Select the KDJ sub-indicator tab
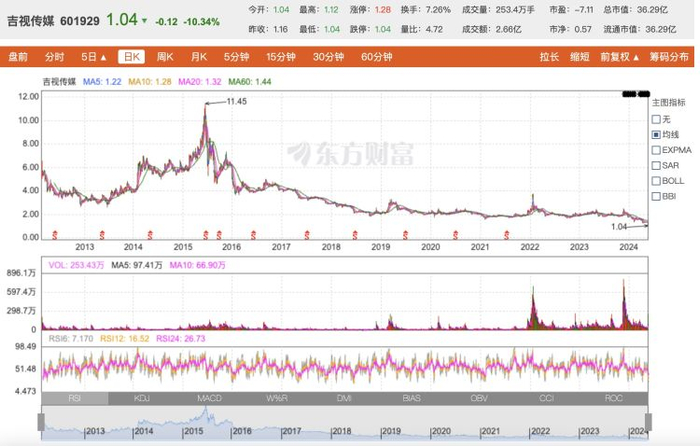 pyautogui.click(x=142, y=398)
